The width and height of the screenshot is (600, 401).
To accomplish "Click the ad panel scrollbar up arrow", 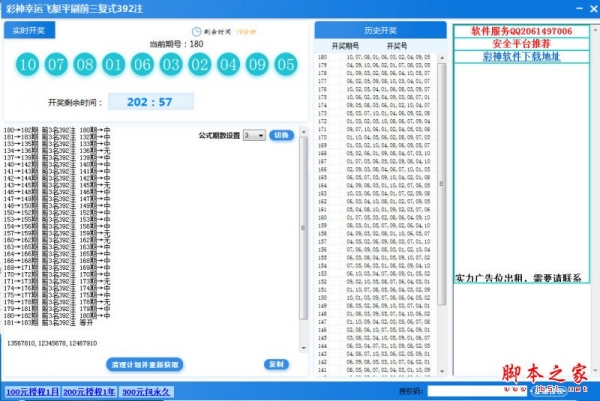I will point(595,29).
